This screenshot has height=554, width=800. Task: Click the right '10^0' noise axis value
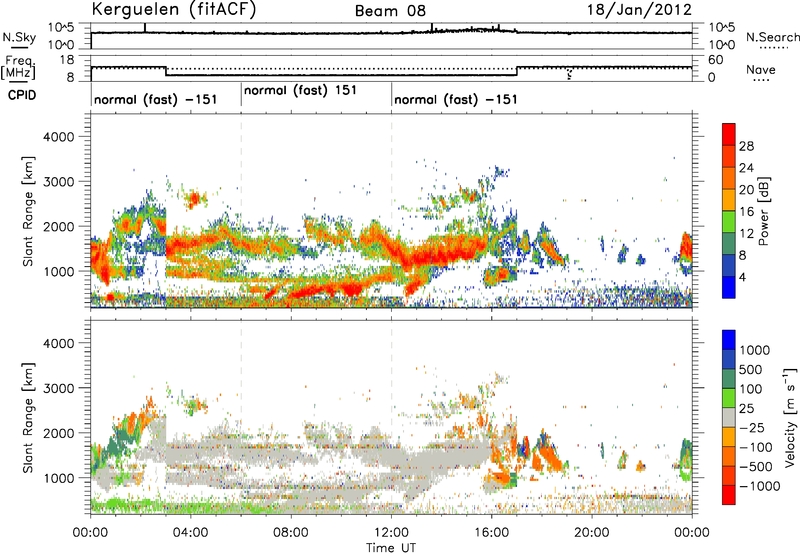point(721,45)
